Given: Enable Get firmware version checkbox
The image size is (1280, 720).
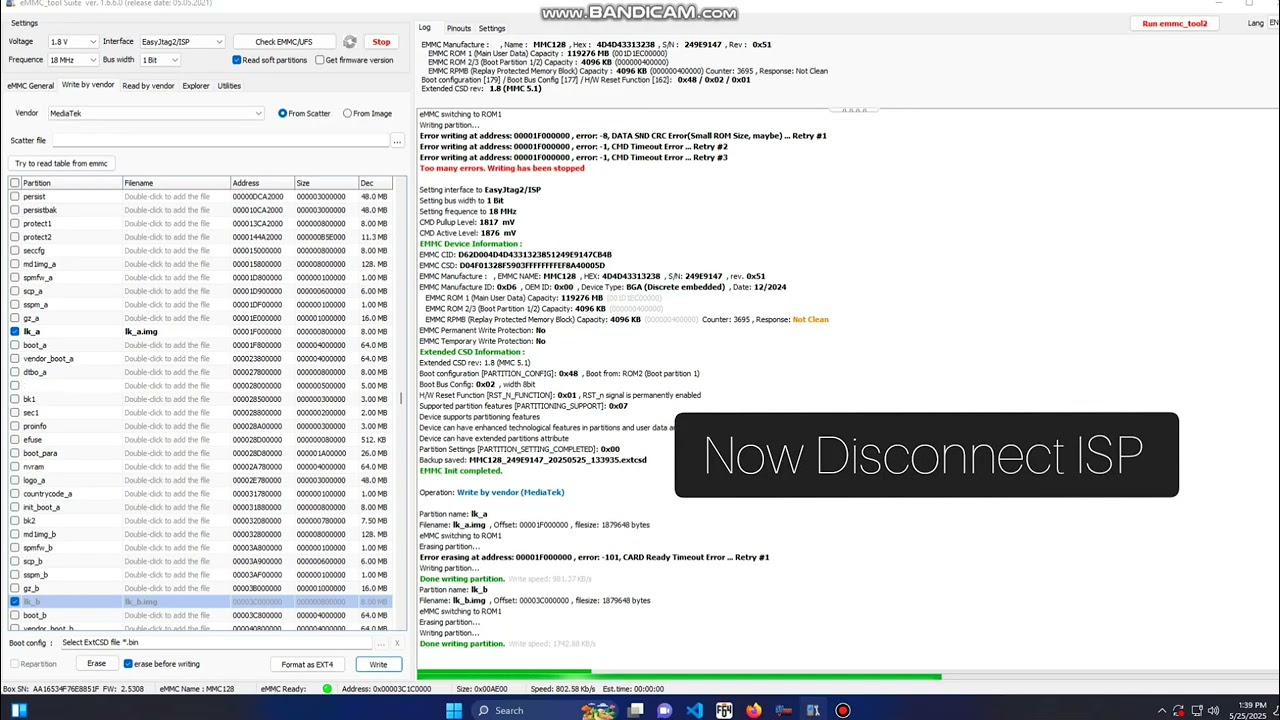Looking at the screenshot, I should click(x=319, y=60).
